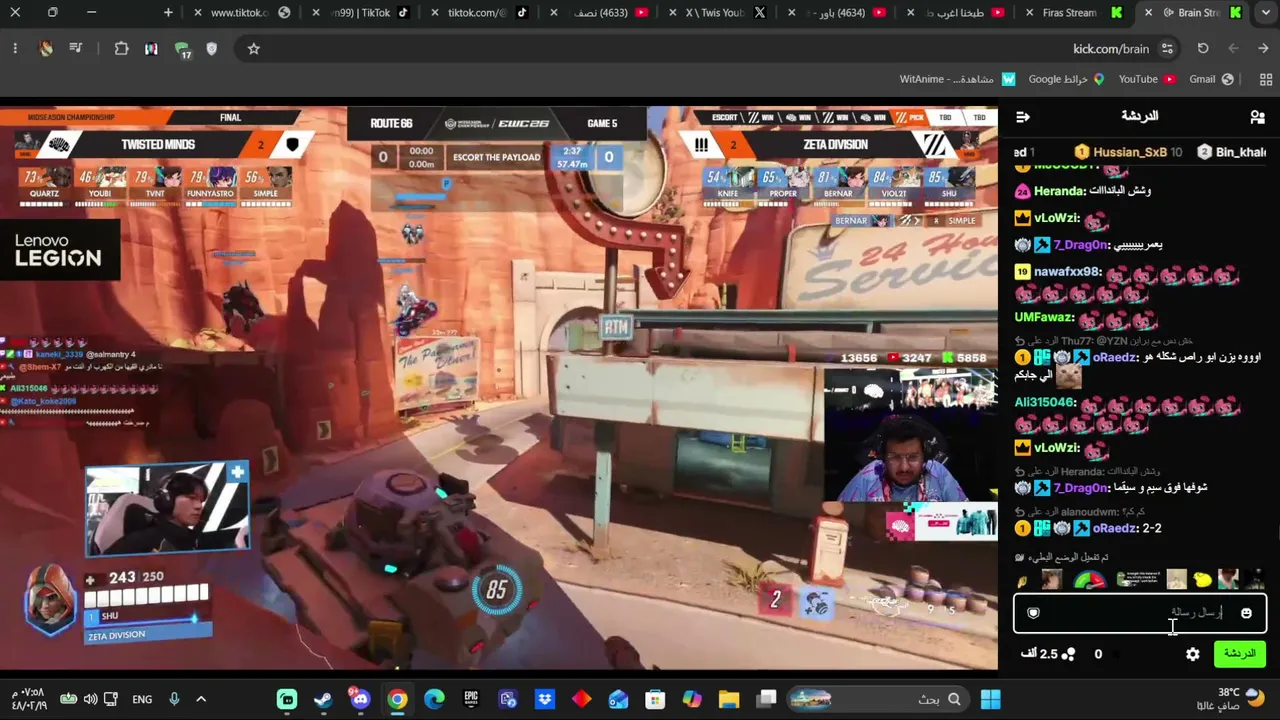
Task: Open the Windows Start menu
Action: (990, 699)
